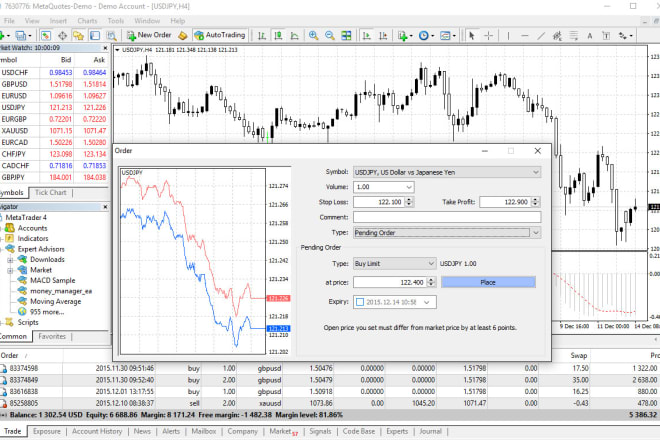The width and height of the screenshot is (660, 440).
Task: Select the Fibonacci Retracement tool
Action: point(574,35)
